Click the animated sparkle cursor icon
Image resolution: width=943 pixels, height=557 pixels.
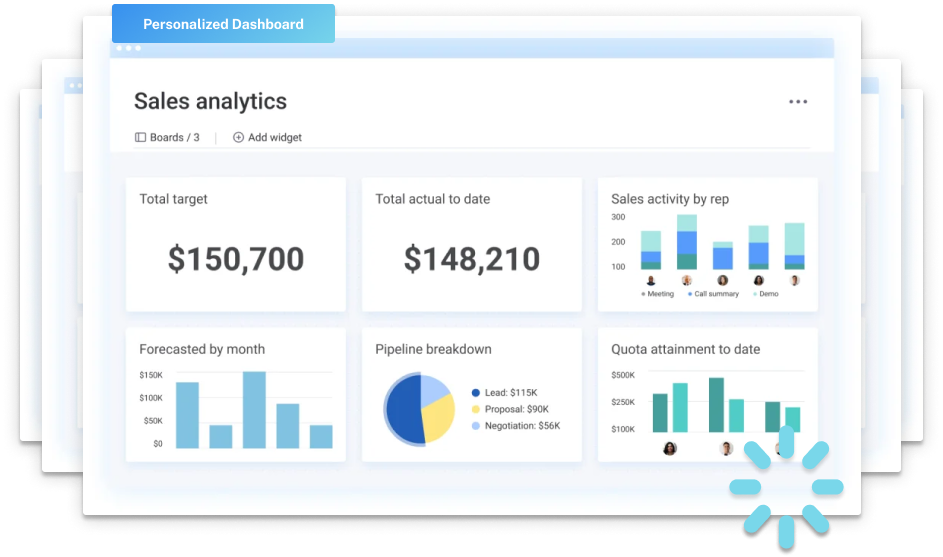click(785, 487)
